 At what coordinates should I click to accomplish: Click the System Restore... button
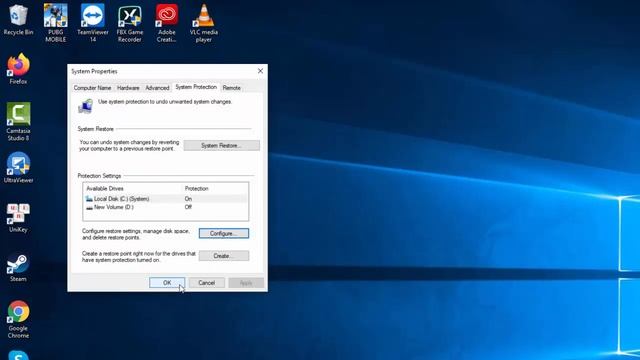(221, 145)
